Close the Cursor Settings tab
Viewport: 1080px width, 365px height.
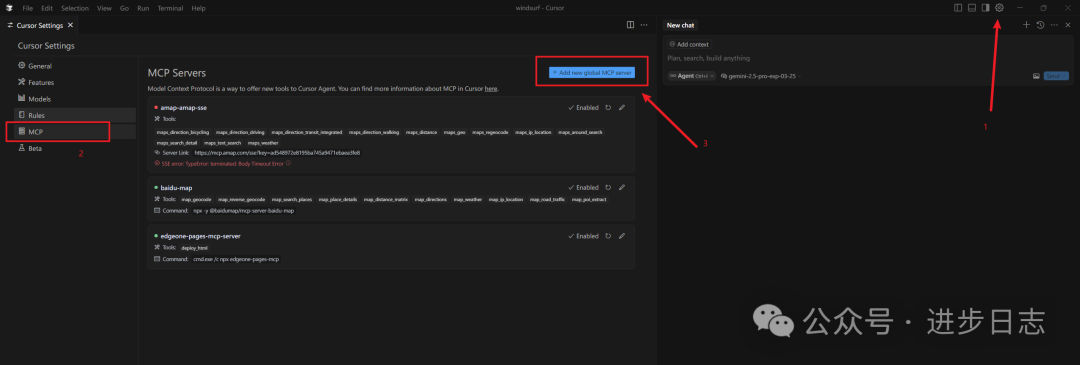click(70, 25)
